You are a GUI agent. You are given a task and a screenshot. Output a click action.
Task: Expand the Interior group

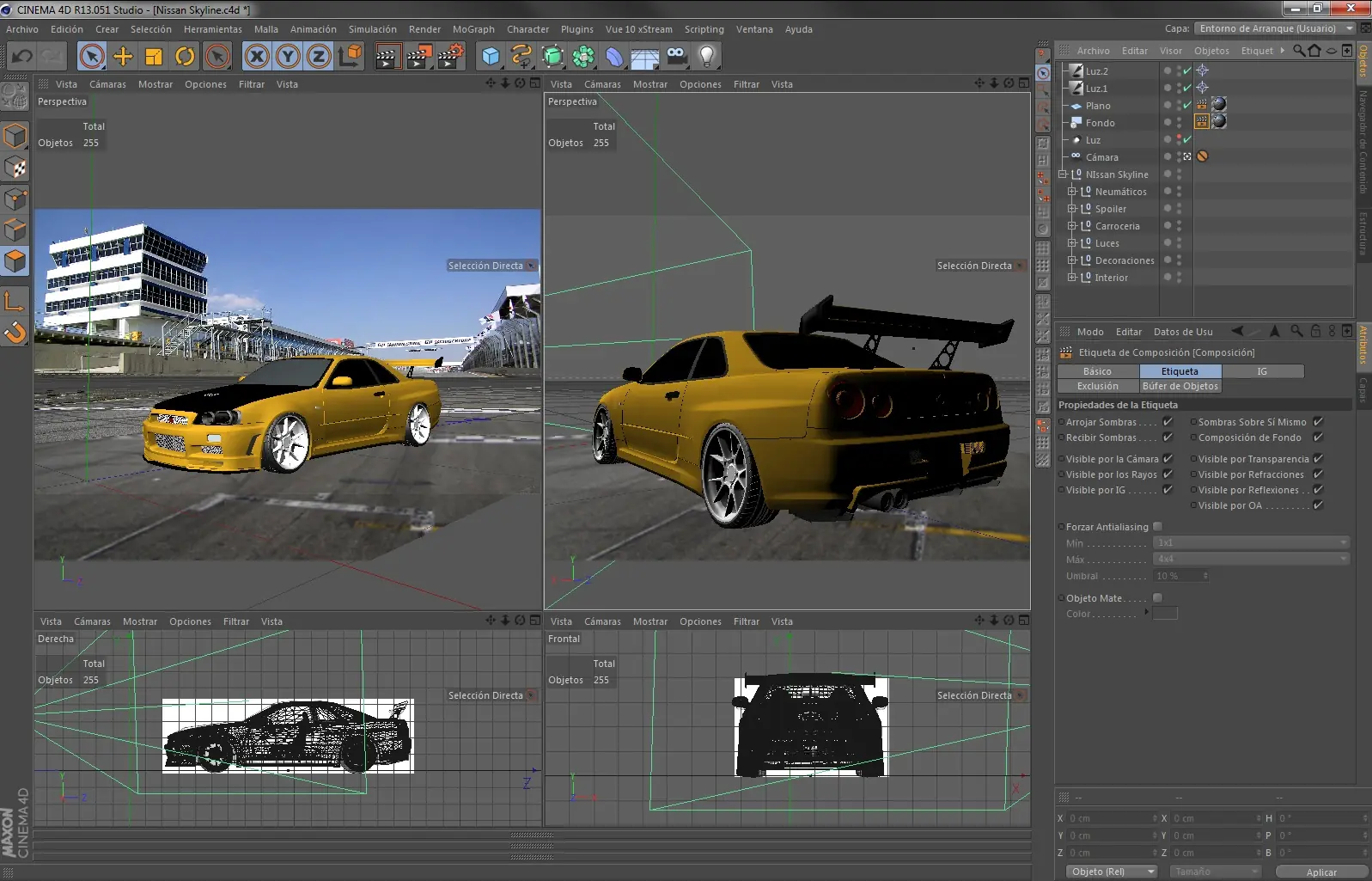(1071, 277)
